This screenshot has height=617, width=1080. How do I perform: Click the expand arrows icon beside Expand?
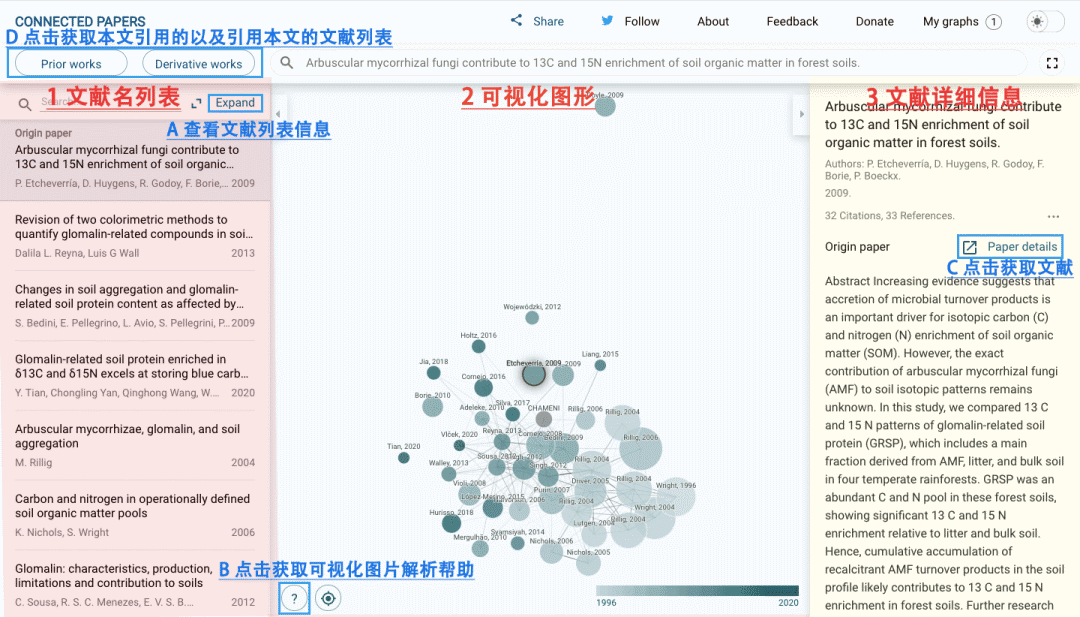196,103
